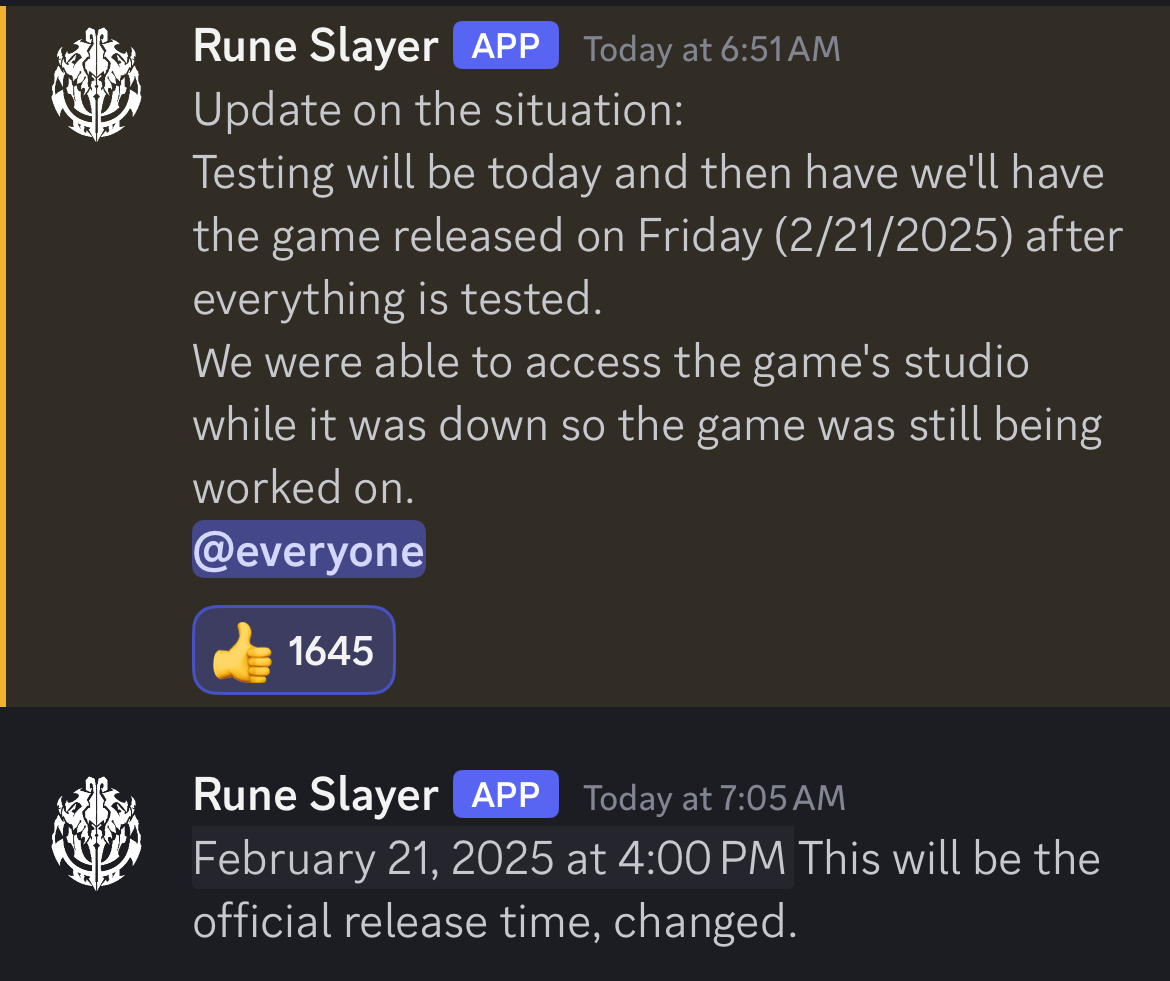The width and height of the screenshot is (1170, 981).
Task: Open Rune Slayer username on second message
Action: click(x=316, y=795)
